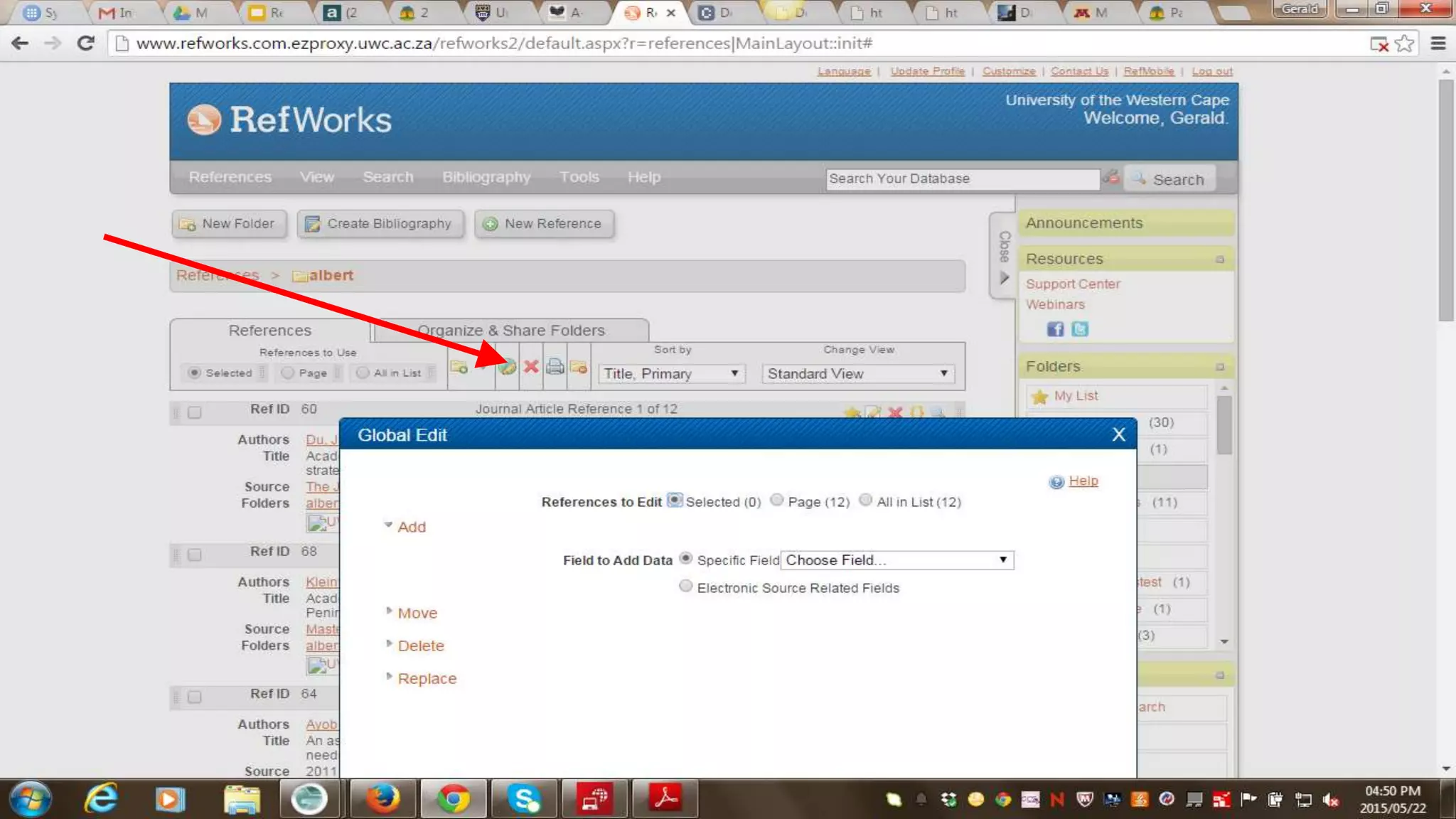Click the Create Bibliography button

point(380,224)
